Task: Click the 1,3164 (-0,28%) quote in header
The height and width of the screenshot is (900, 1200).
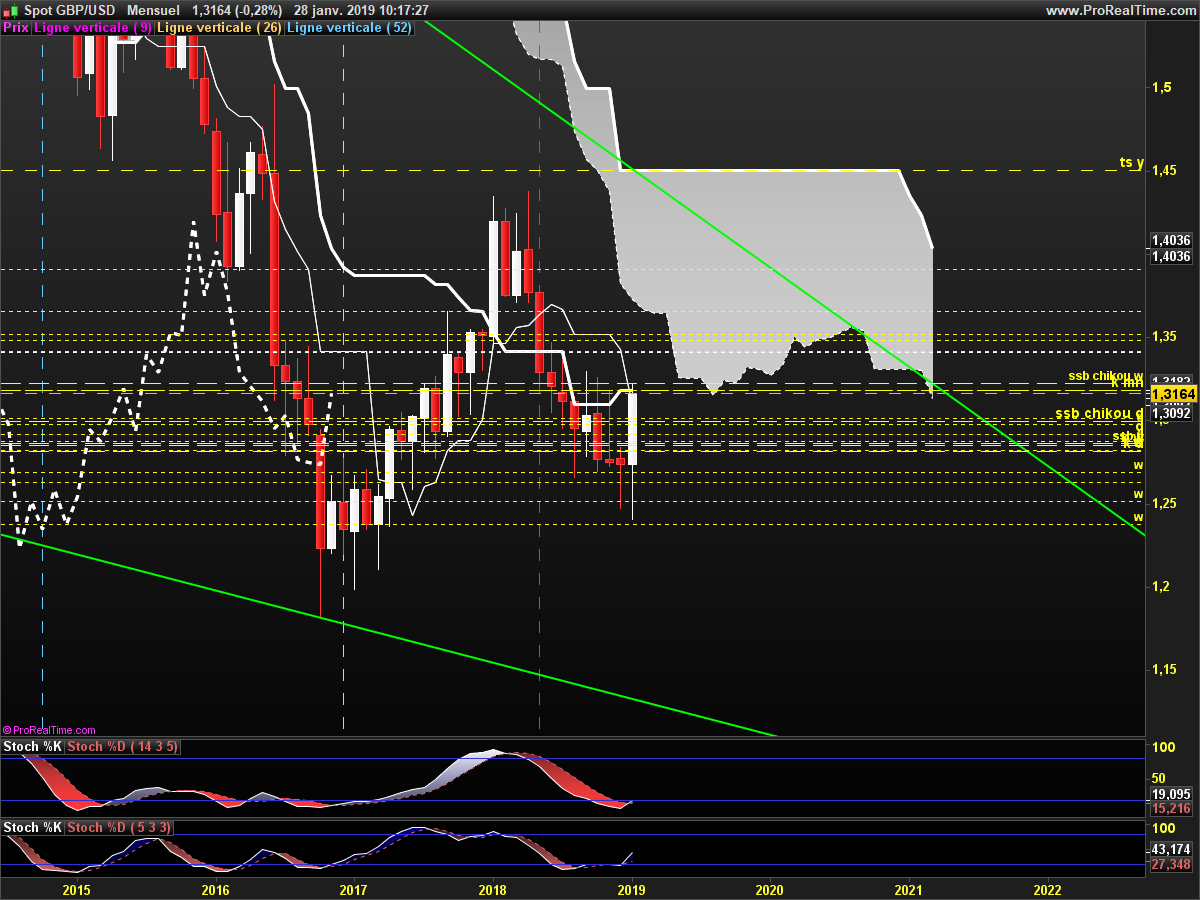Action: (236, 10)
